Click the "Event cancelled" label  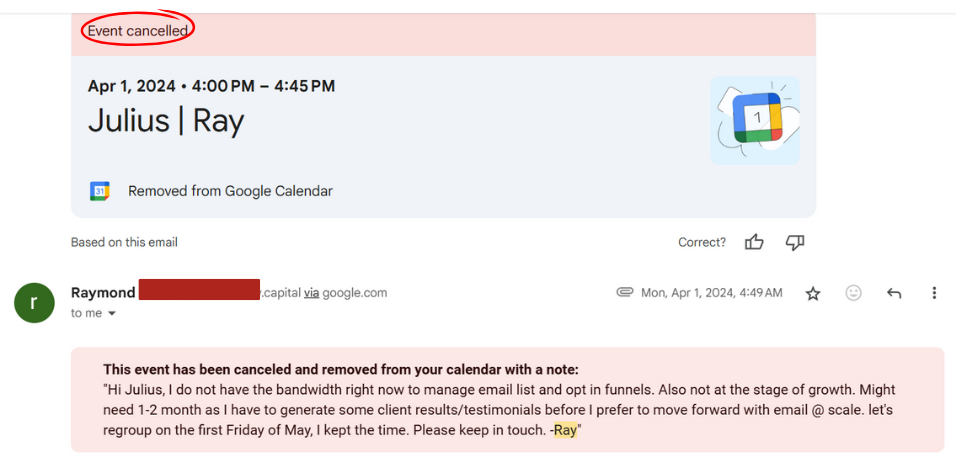(137, 31)
